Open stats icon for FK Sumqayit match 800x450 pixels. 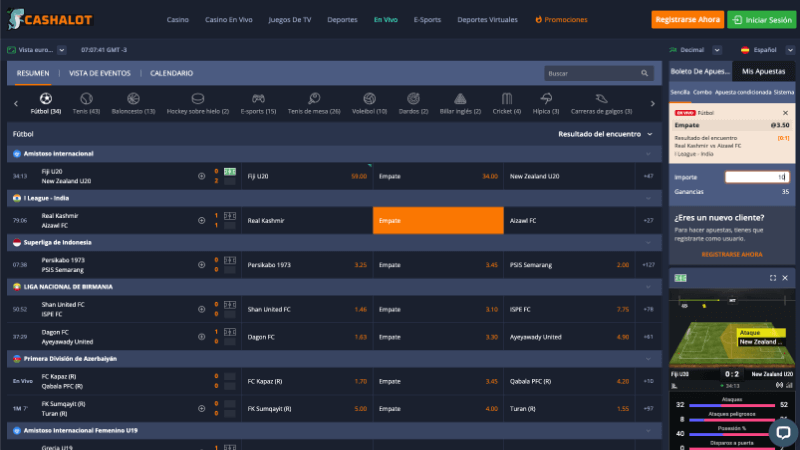tap(202, 409)
